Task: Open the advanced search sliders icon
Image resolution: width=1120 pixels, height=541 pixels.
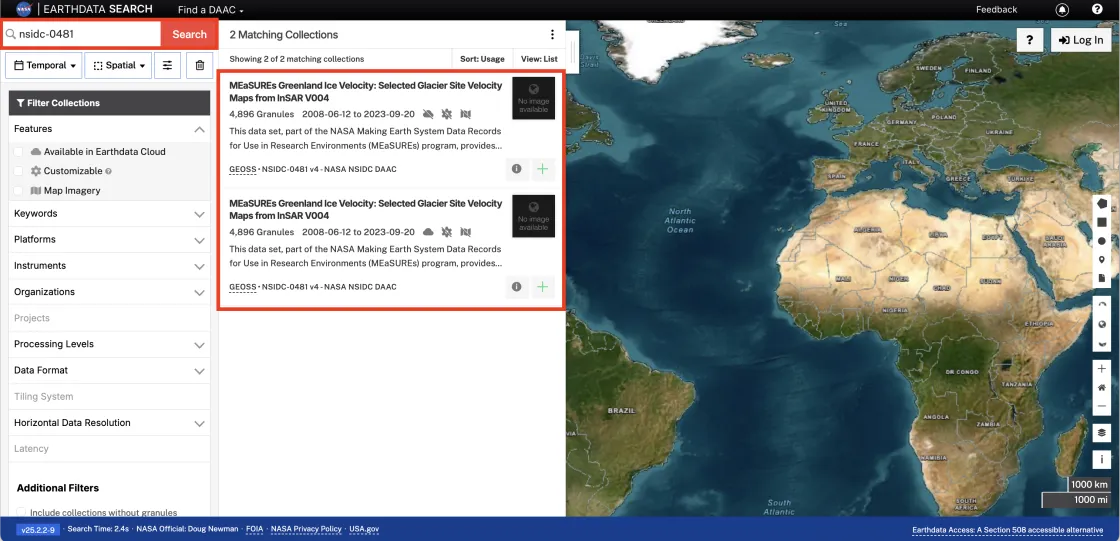Action: (x=167, y=66)
